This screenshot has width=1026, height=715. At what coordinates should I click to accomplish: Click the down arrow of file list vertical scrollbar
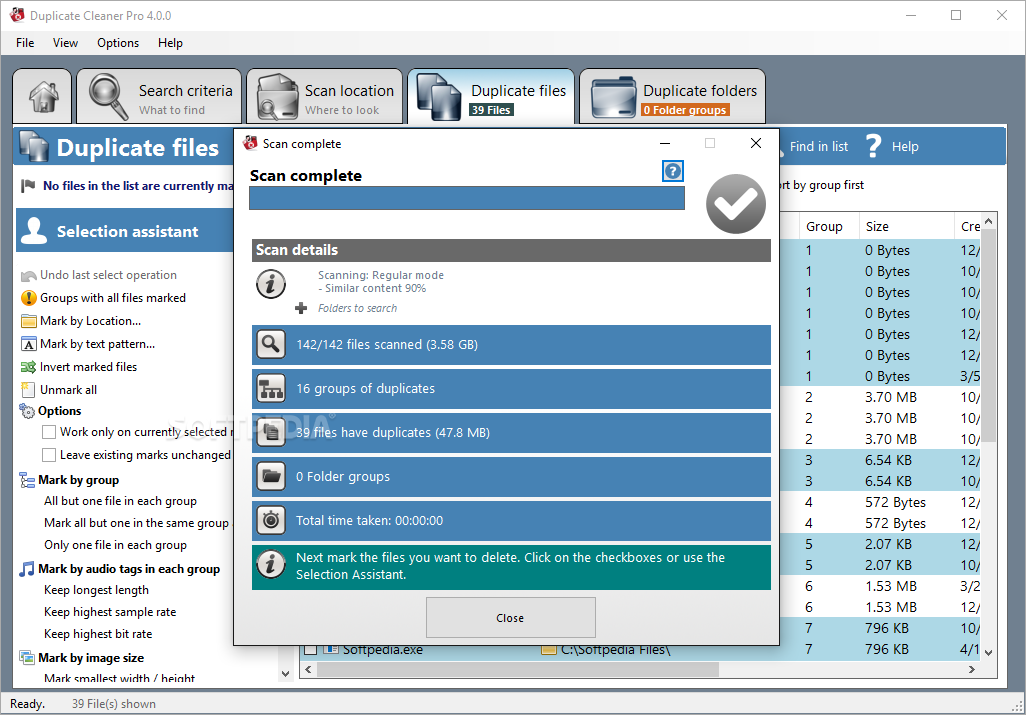[x=989, y=652]
